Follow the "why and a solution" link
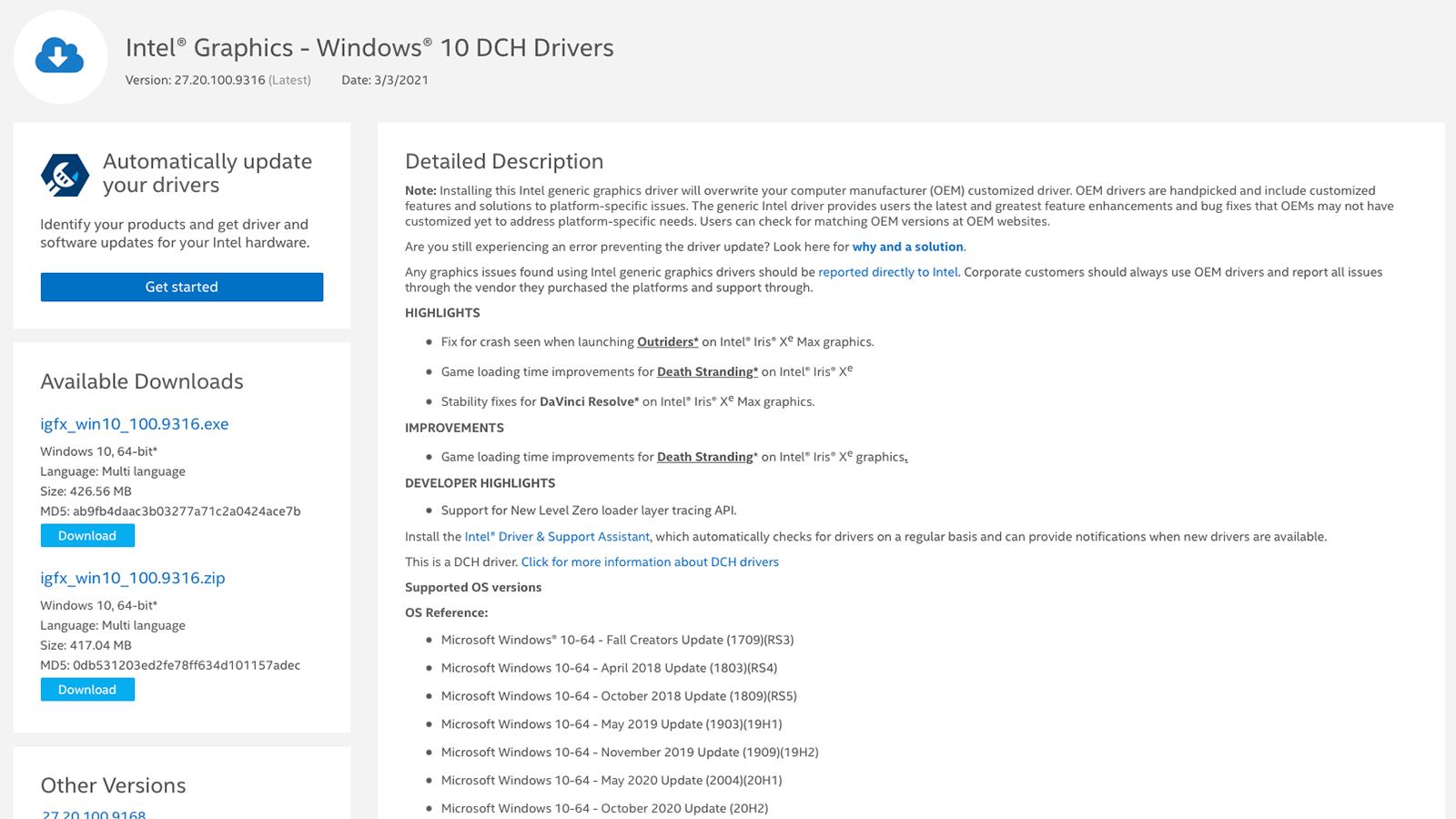The width and height of the screenshot is (1456, 819). (907, 247)
